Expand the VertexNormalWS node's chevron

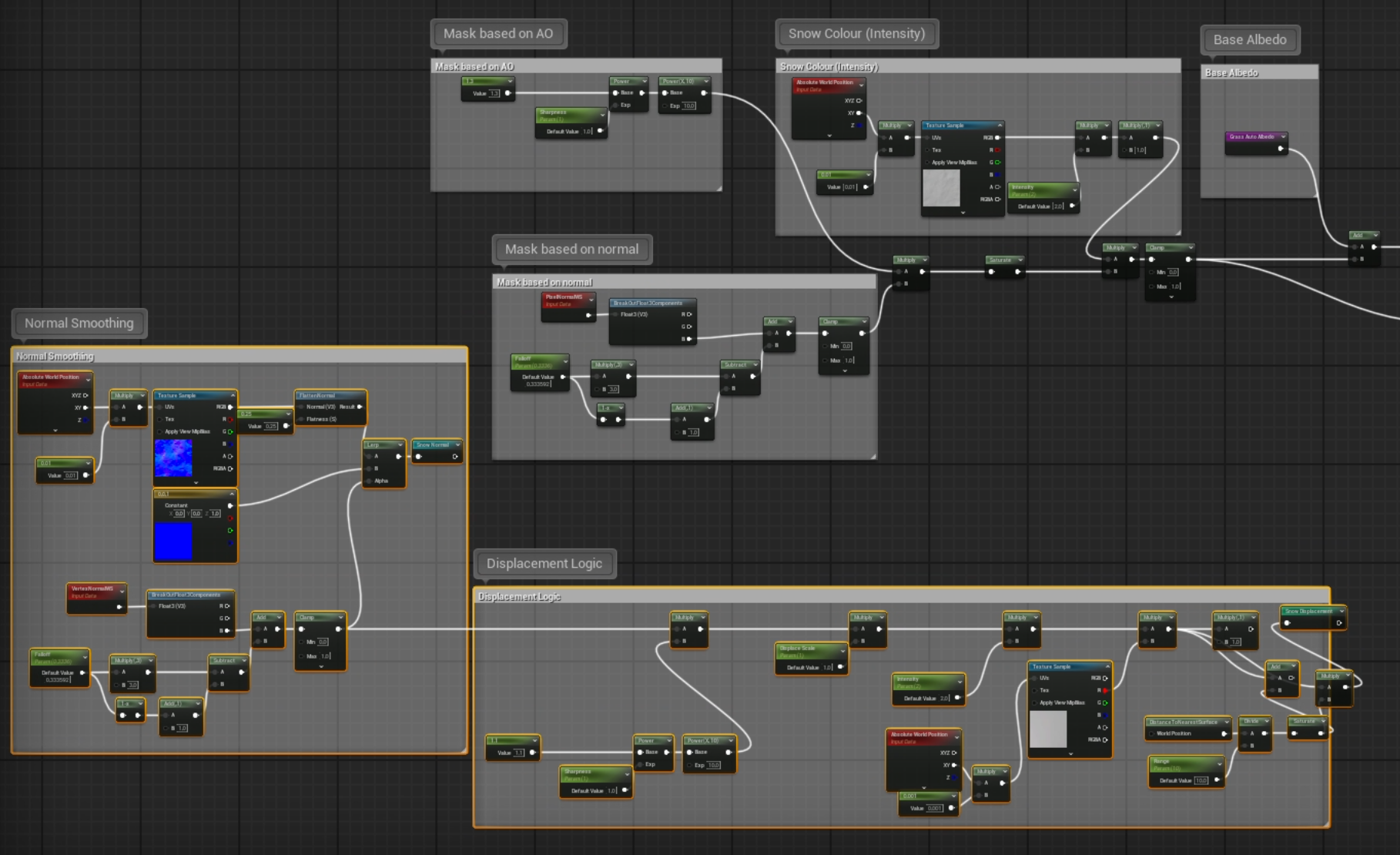(122, 590)
